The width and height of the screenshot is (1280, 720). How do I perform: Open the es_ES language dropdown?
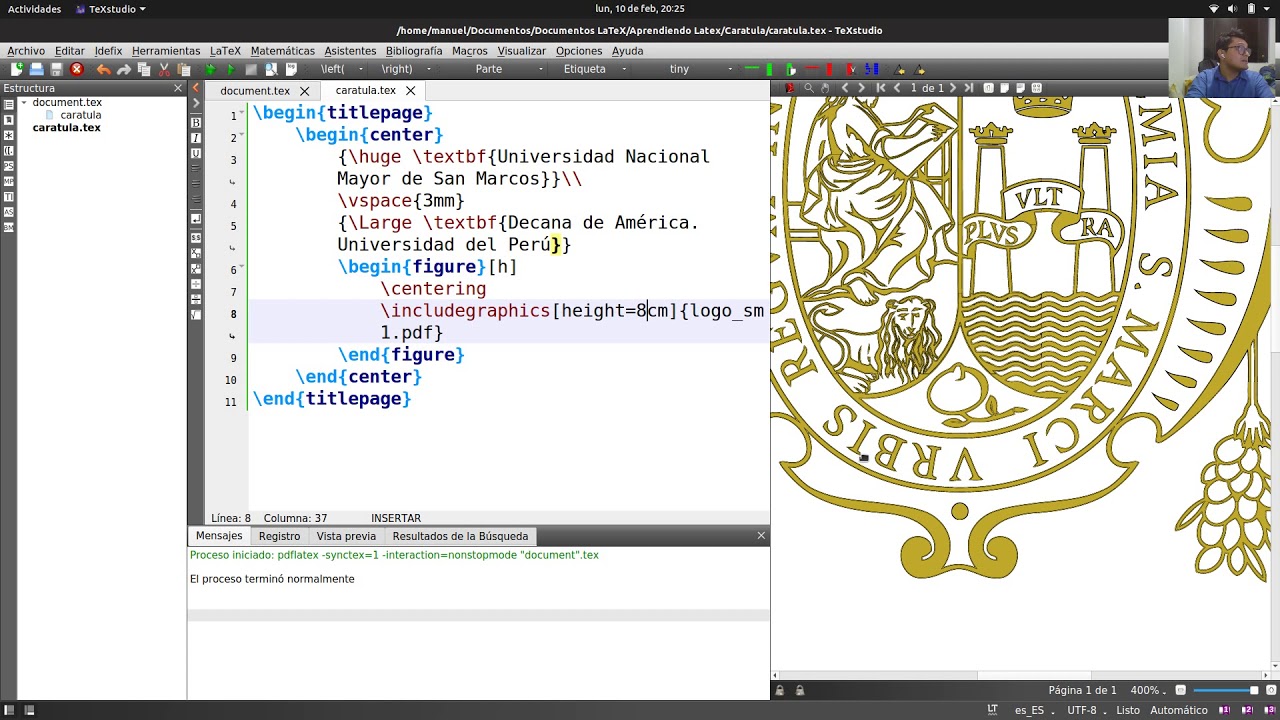(1034, 710)
